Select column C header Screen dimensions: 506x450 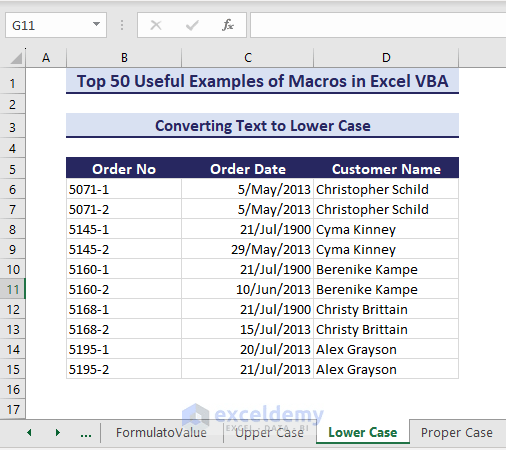248,58
